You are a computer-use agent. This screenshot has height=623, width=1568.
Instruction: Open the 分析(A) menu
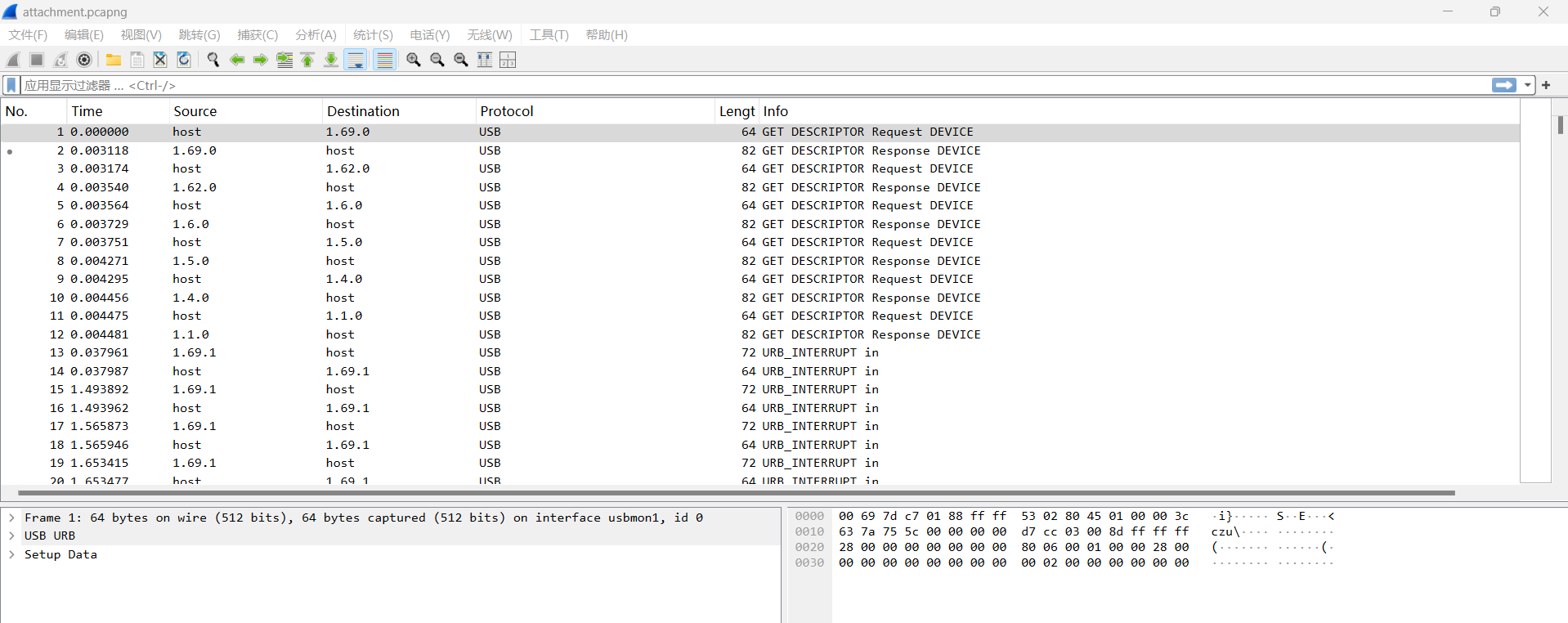pyautogui.click(x=316, y=35)
